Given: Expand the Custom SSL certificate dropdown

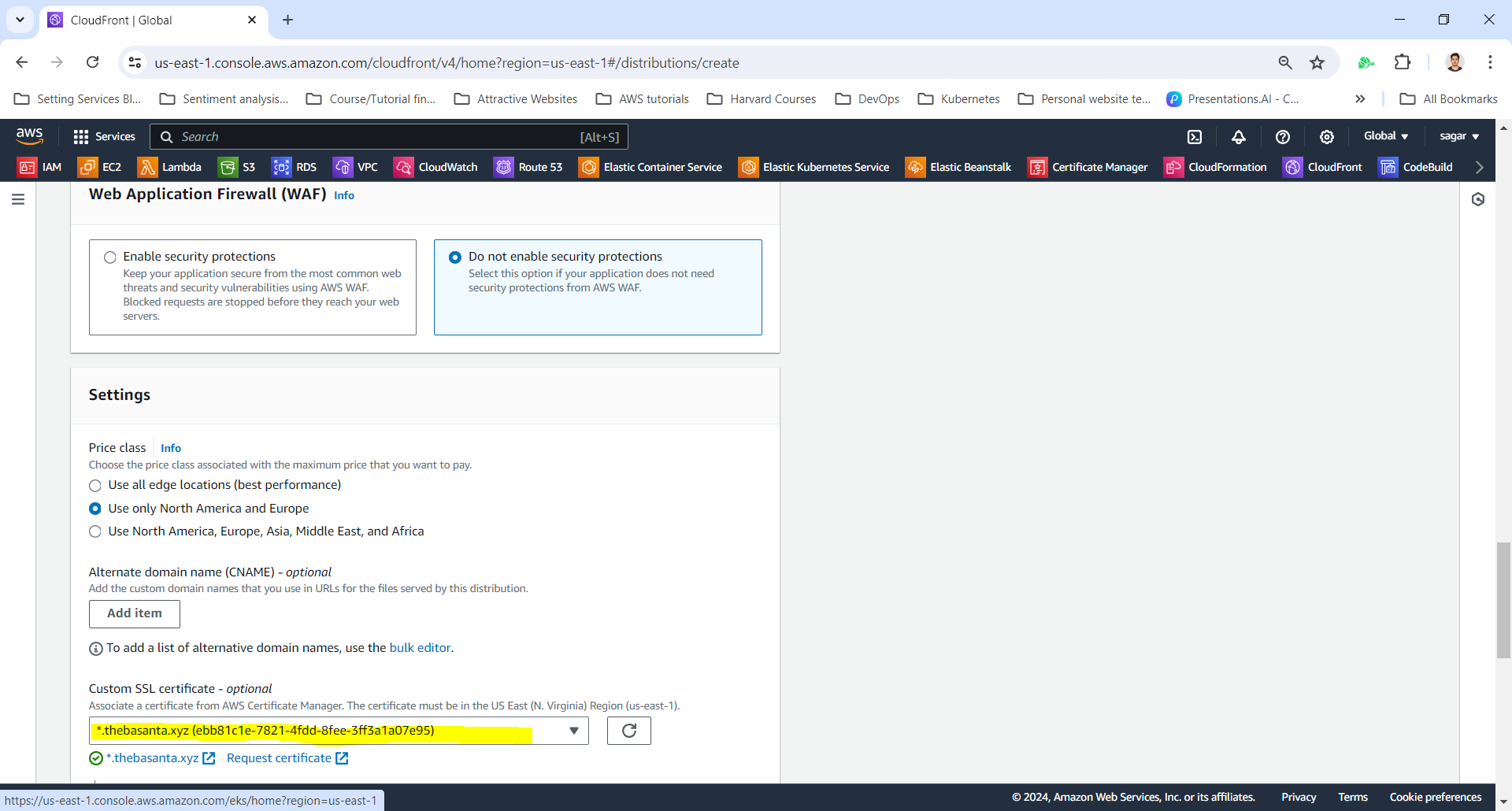Looking at the screenshot, I should pos(574,731).
